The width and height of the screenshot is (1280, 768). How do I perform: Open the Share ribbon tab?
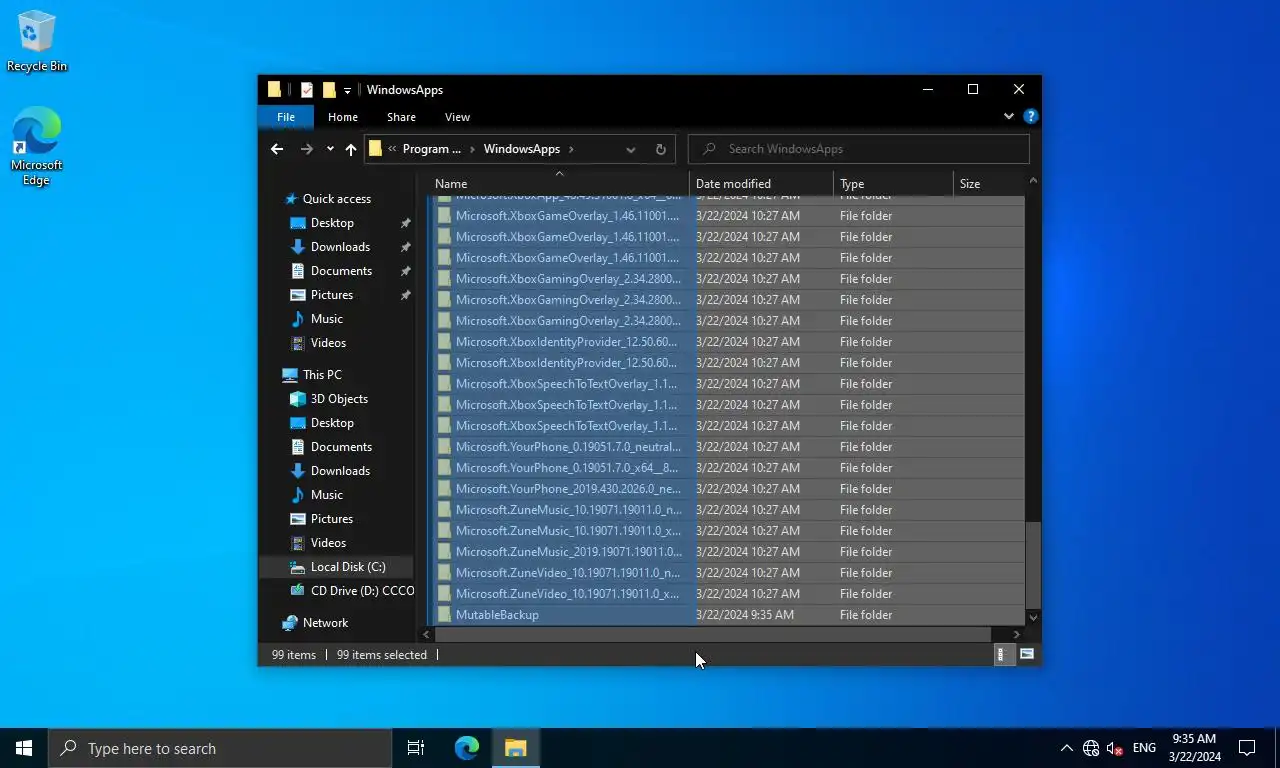pyautogui.click(x=401, y=117)
